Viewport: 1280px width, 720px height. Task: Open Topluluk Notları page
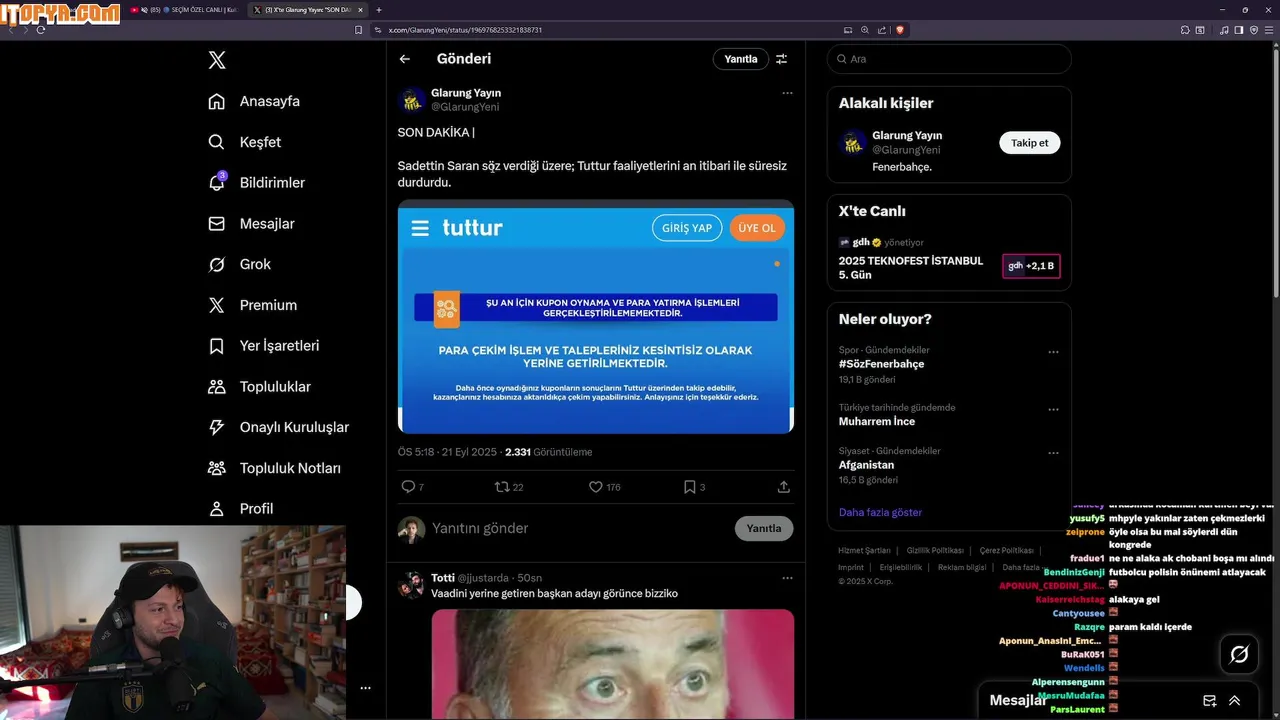click(274, 468)
